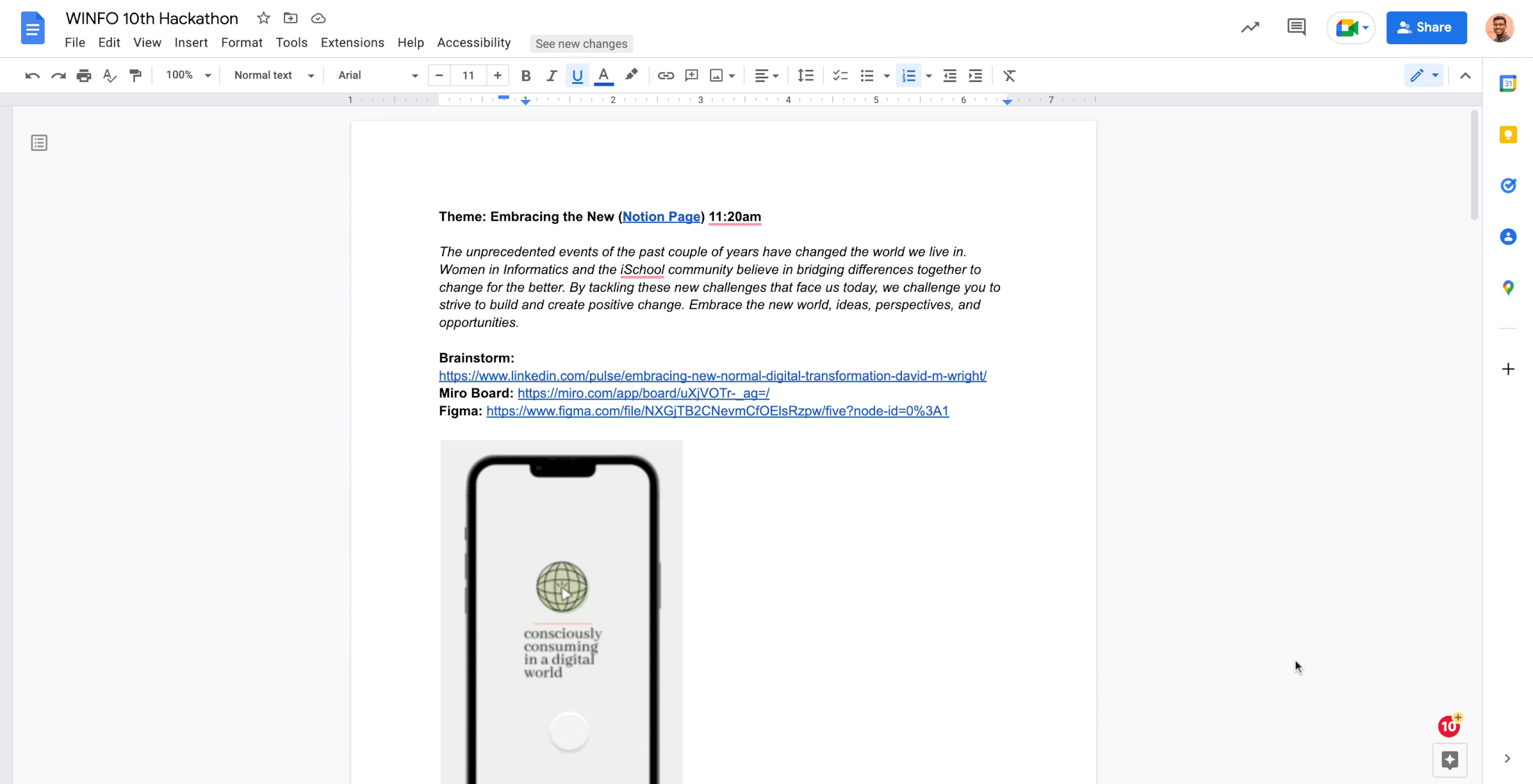Show document outline icon
1533x784 pixels.
click(39, 143)
